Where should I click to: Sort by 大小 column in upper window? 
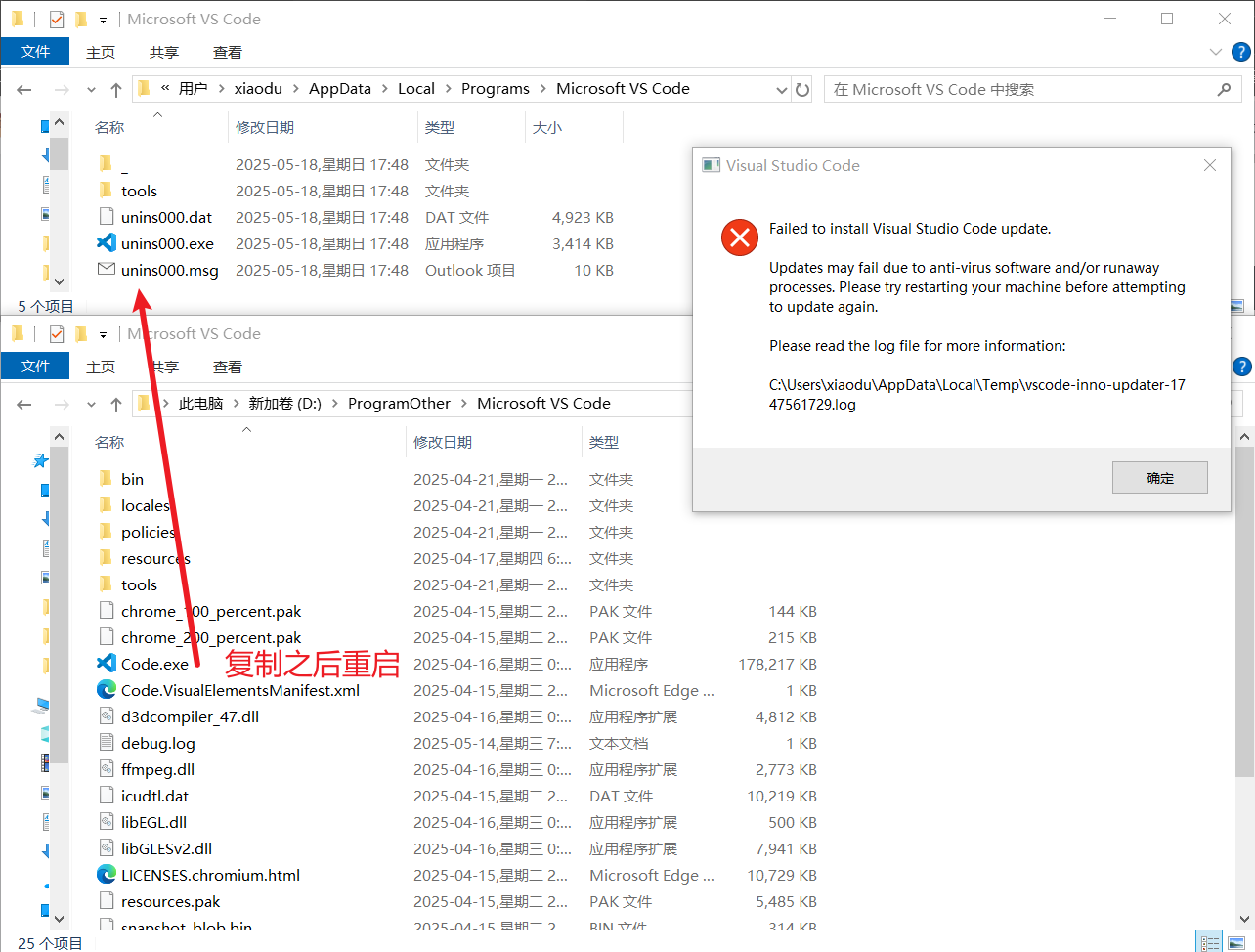pyautogui.click(x=547, y=127)
